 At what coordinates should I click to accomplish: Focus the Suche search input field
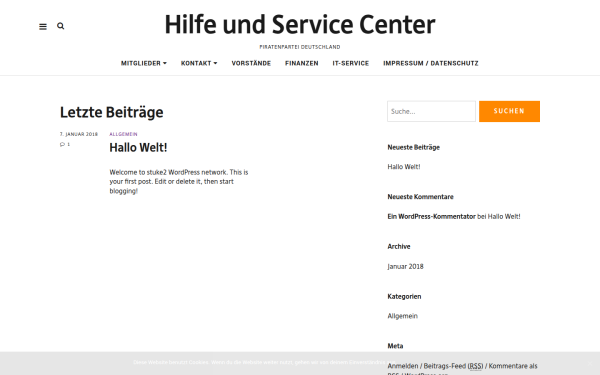[x=431, y=111]
